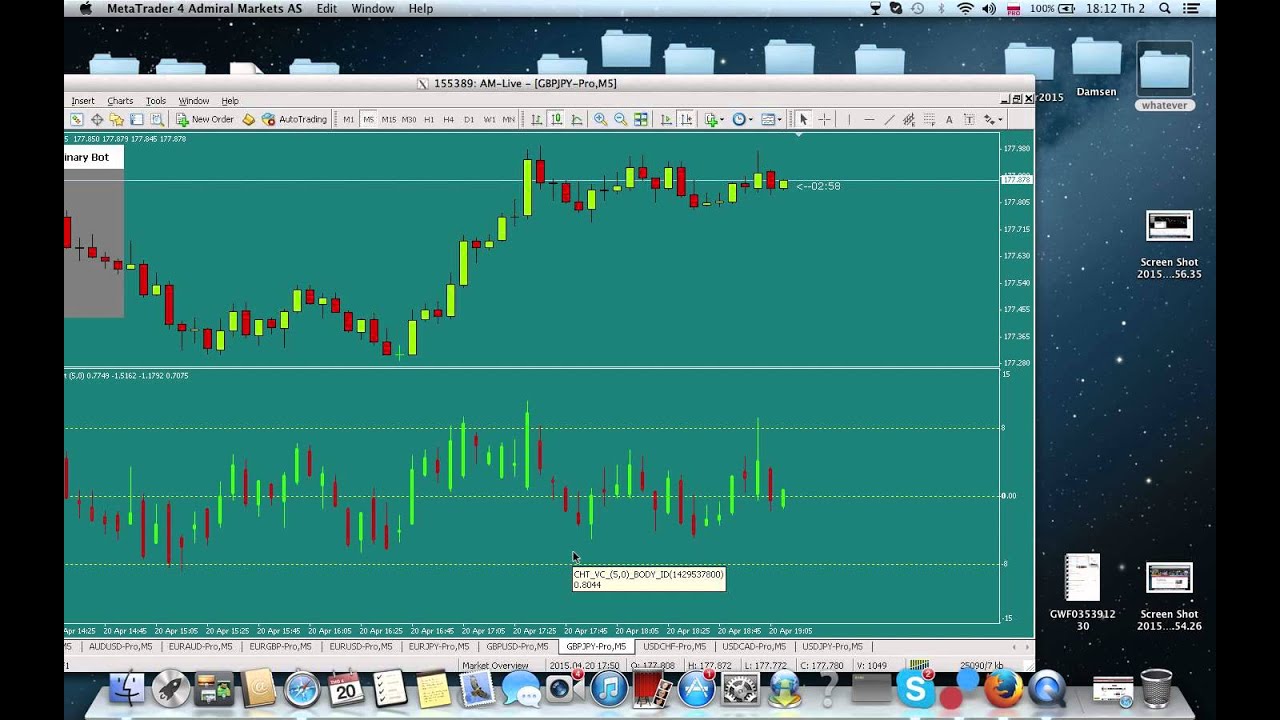Switch chart to H4 timeframe
This screenshot has width=1280, height=720.
coord(448,119)
